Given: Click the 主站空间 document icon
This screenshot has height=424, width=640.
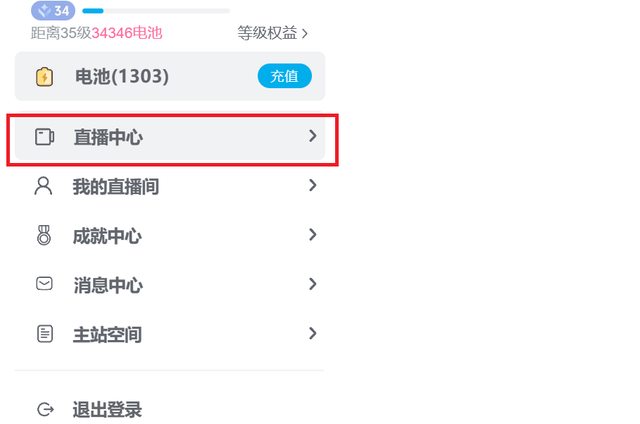Looking at the screenshot, I should click(44, 333).
